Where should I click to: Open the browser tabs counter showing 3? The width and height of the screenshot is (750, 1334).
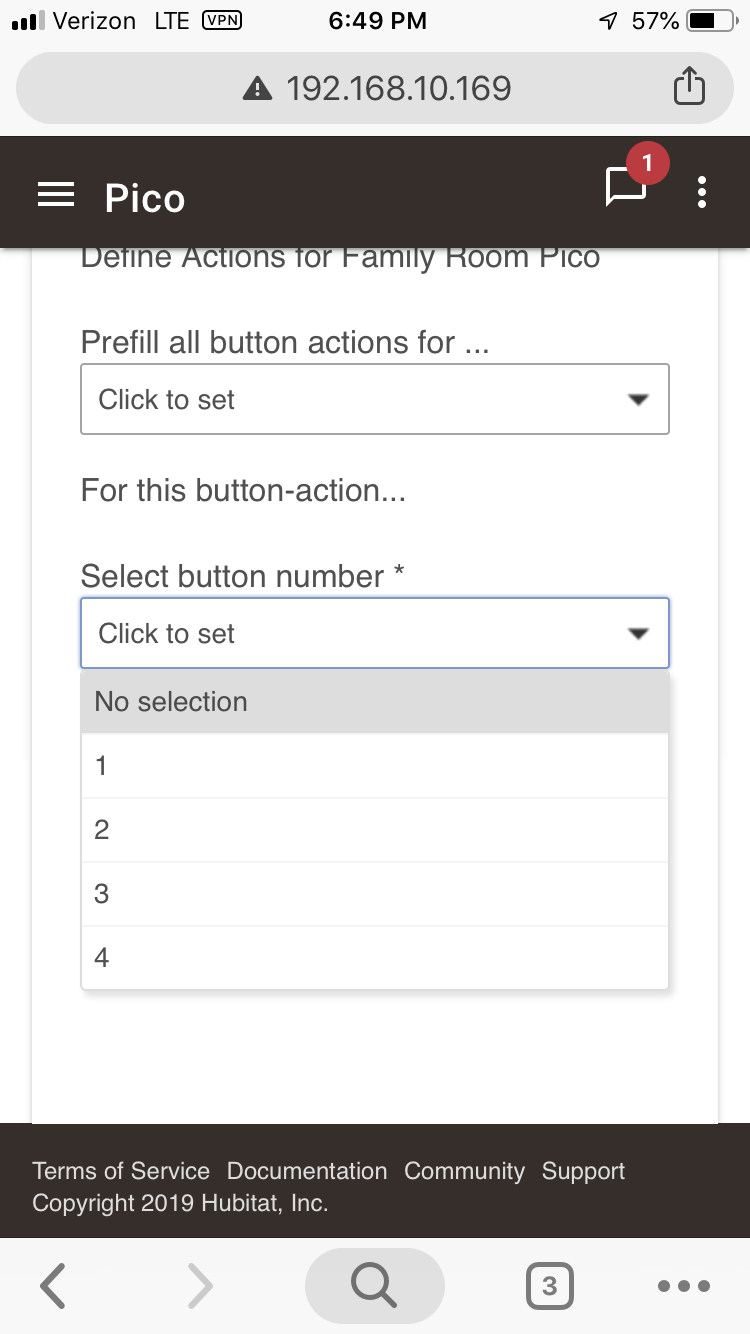point(549,1285)
